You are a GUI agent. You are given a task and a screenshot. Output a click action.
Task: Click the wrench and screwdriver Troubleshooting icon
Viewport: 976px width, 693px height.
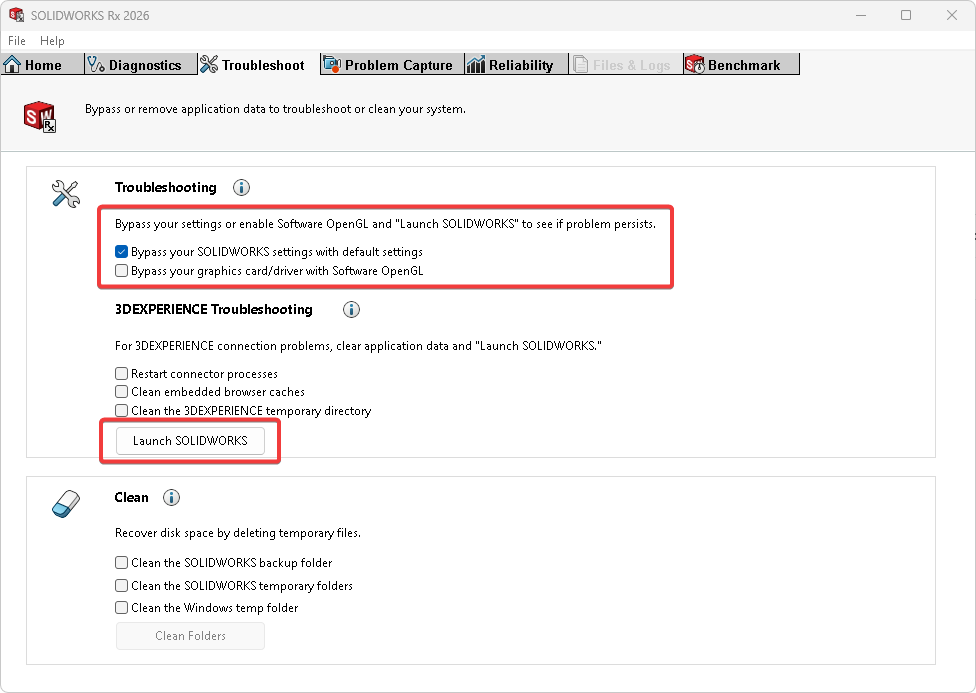tap(65, 194)
